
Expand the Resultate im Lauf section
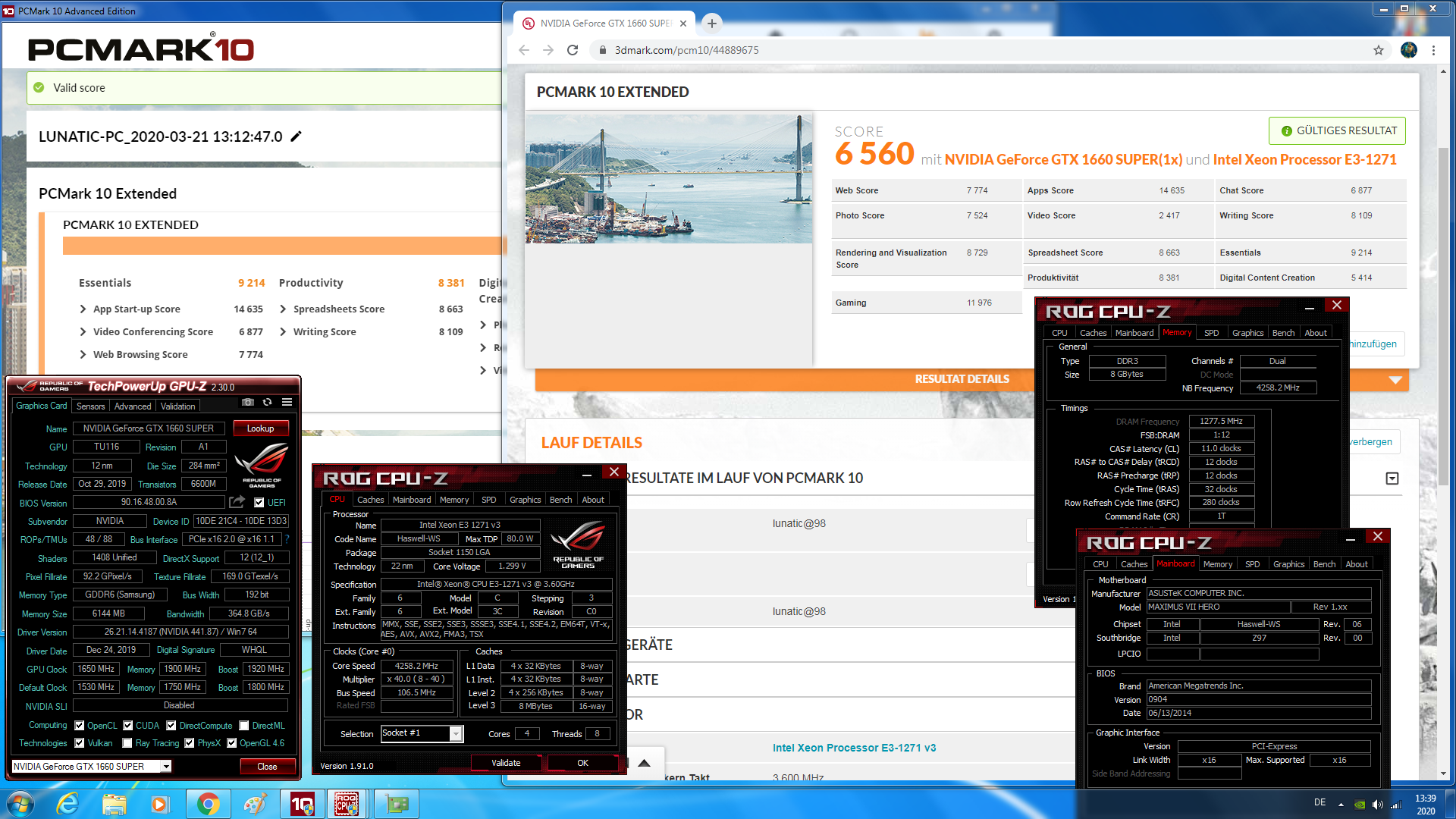pos(1392,478)
